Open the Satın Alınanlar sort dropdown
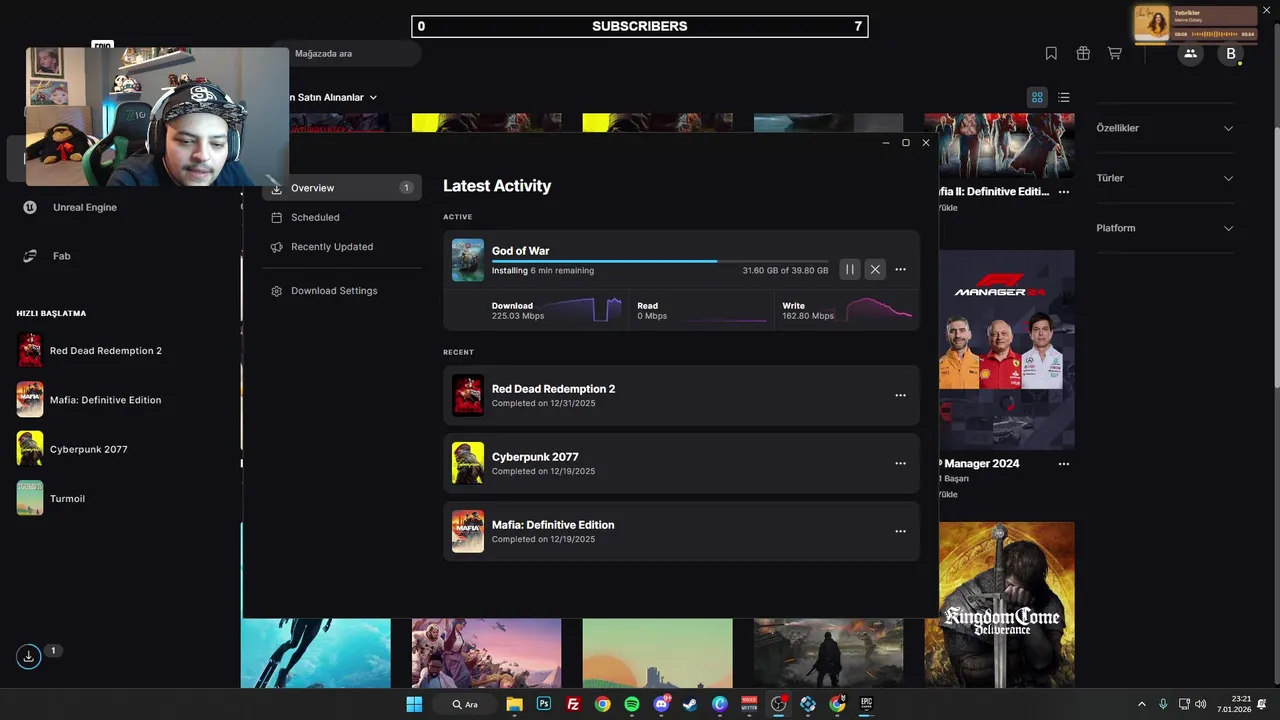 pos(333,97)
